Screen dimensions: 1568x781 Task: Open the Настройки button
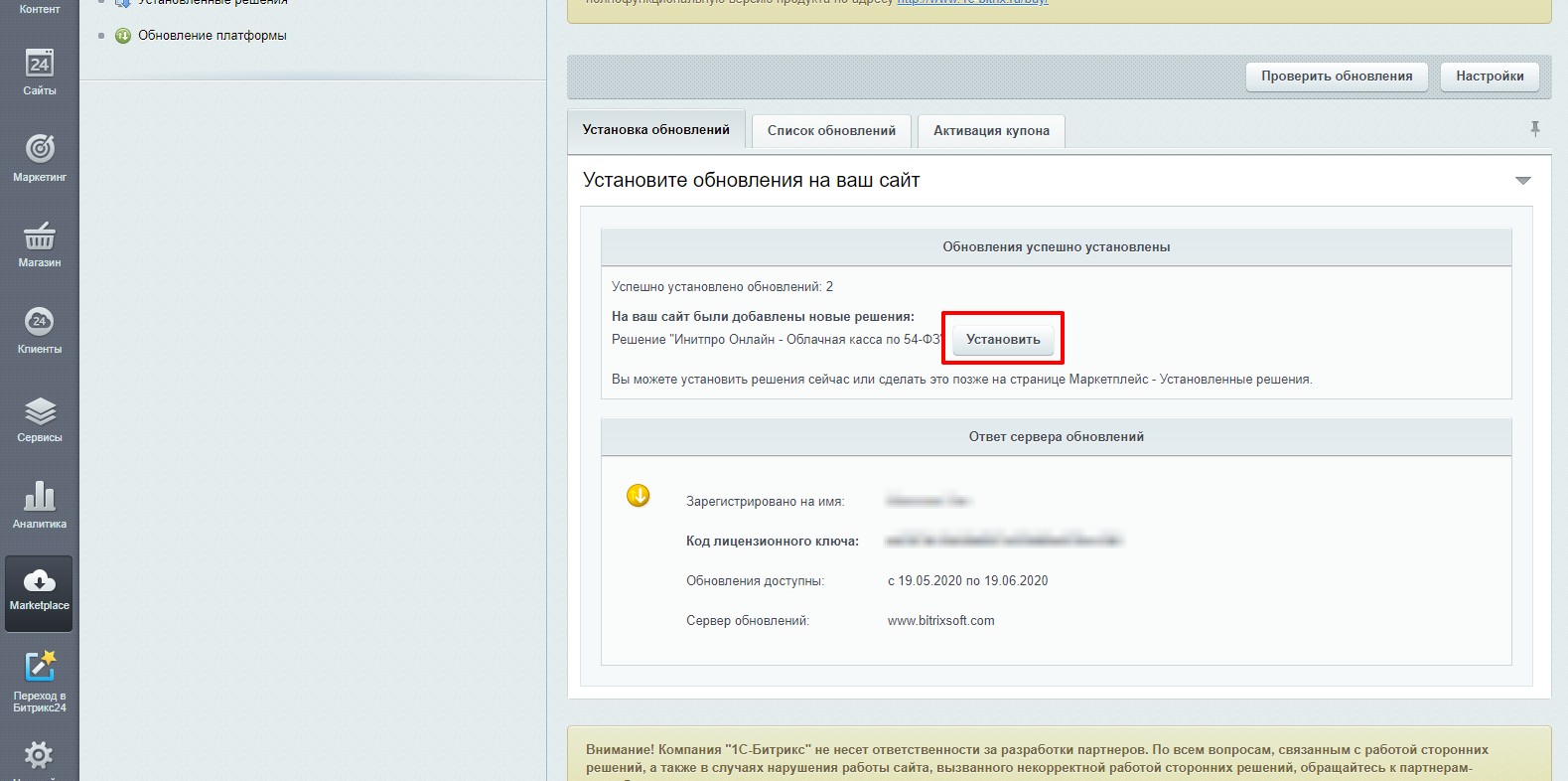point(1490,77)
